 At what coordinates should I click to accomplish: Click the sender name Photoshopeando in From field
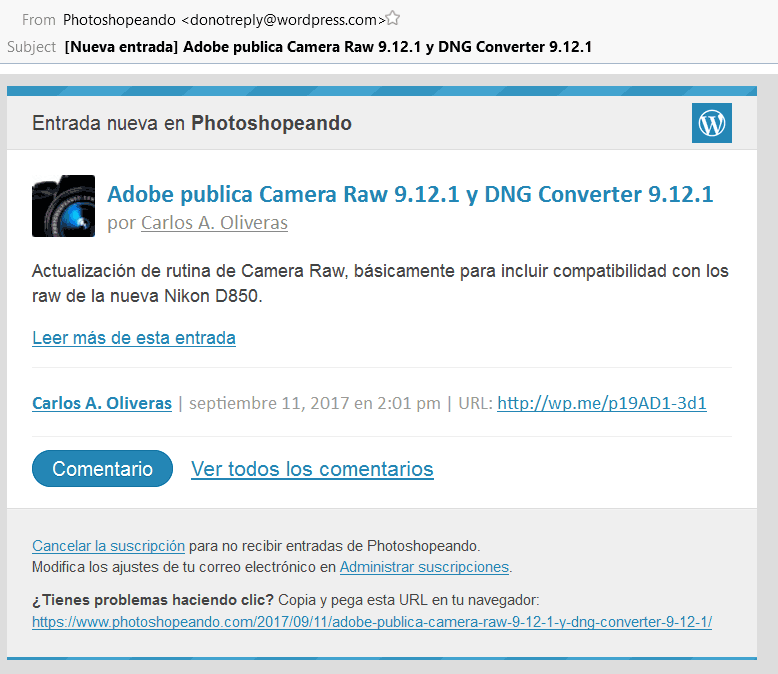pos(119,20)
